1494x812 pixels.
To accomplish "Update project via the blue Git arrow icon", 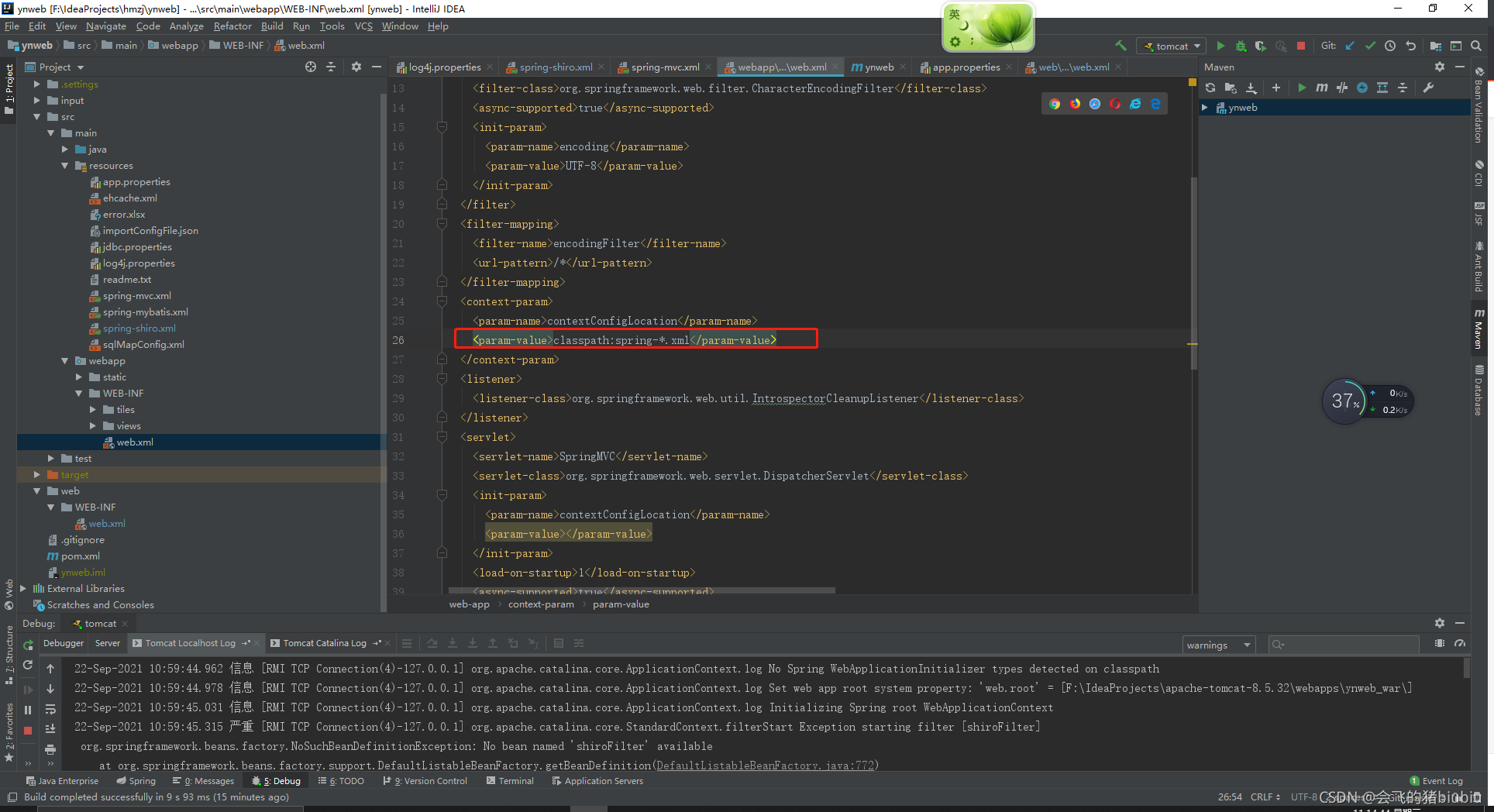I will (1350, 45).
